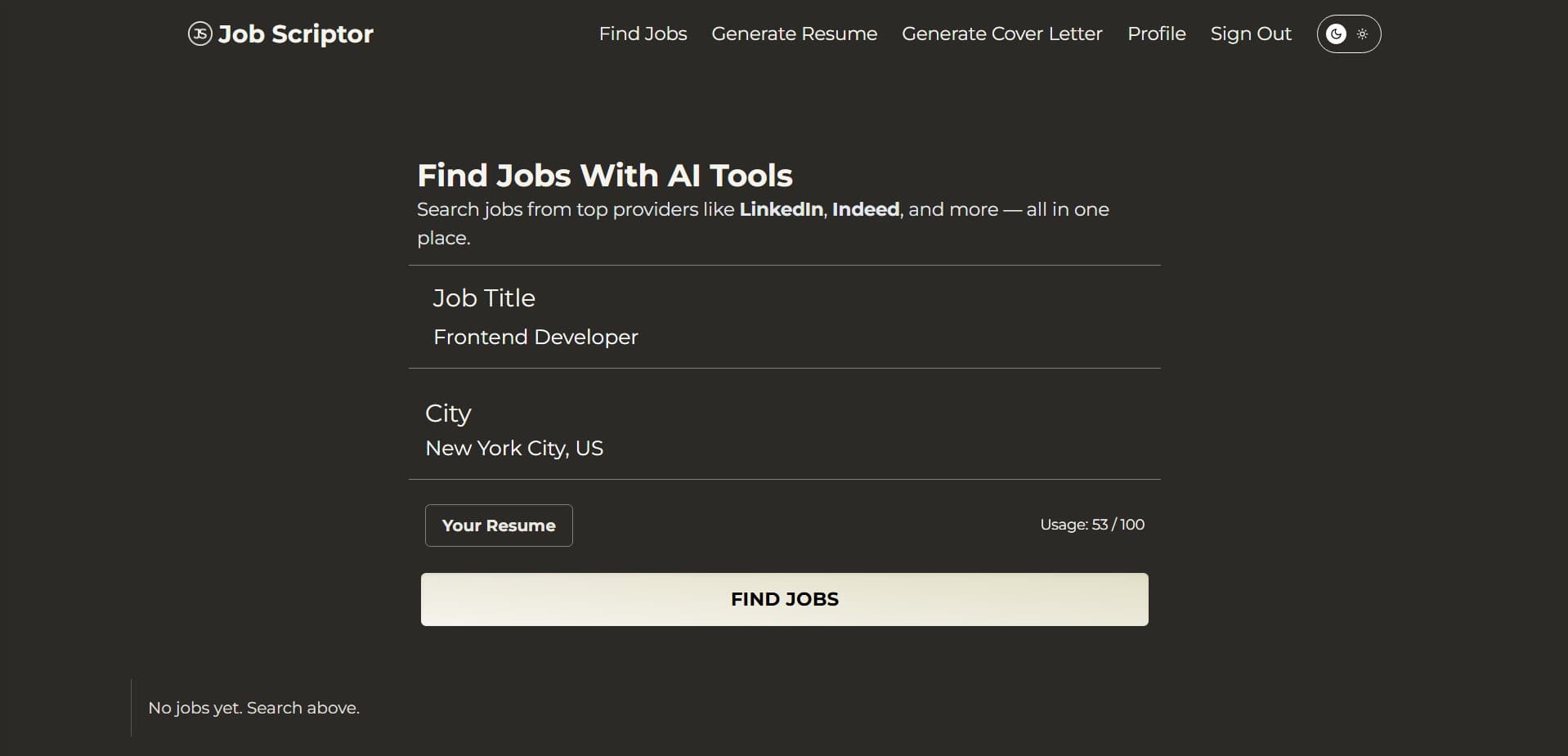Click the Job Title label
This screenshot has height=756, width=1568.
(484, 298)
